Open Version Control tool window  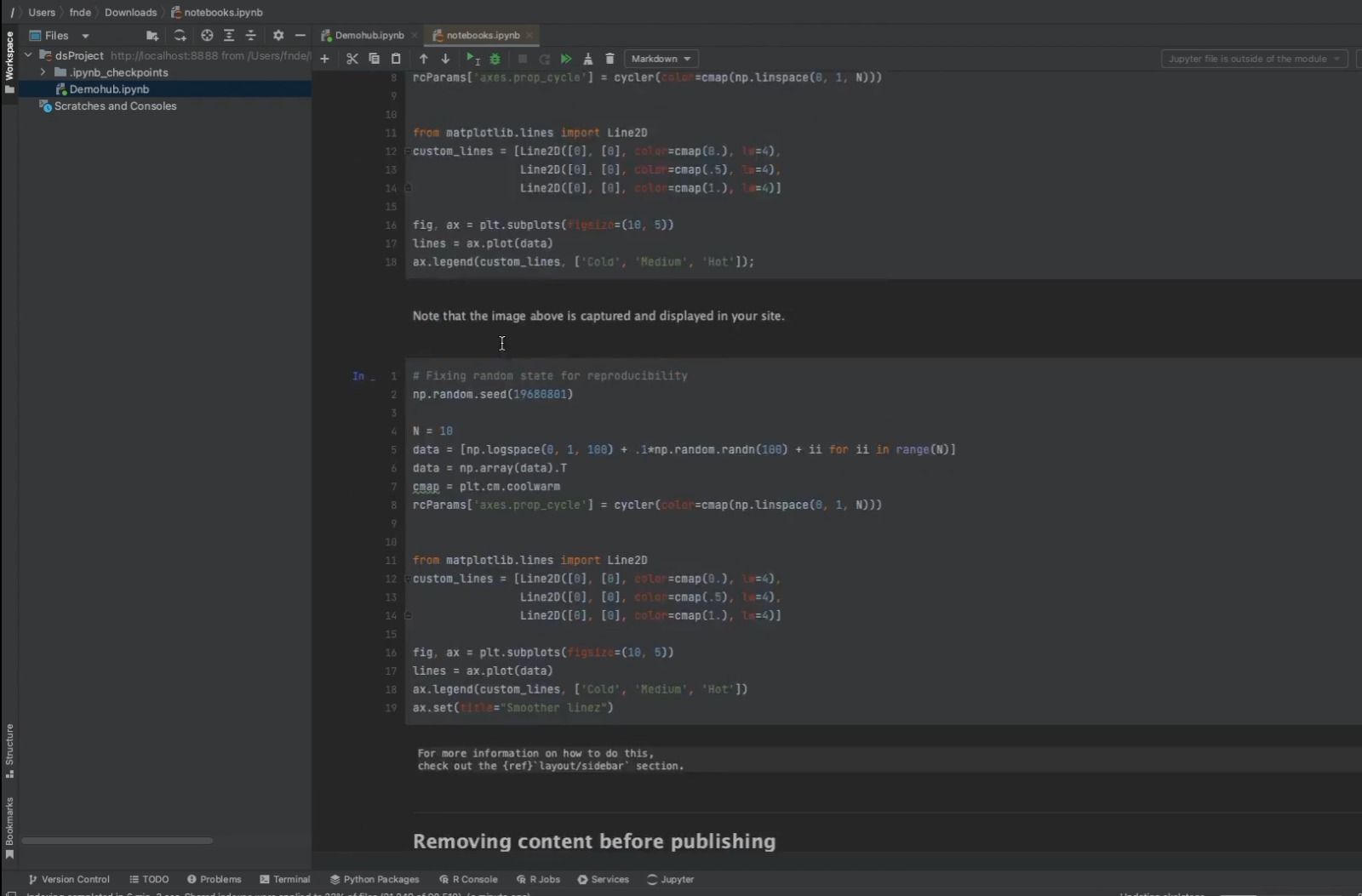[x=69, y=879]
